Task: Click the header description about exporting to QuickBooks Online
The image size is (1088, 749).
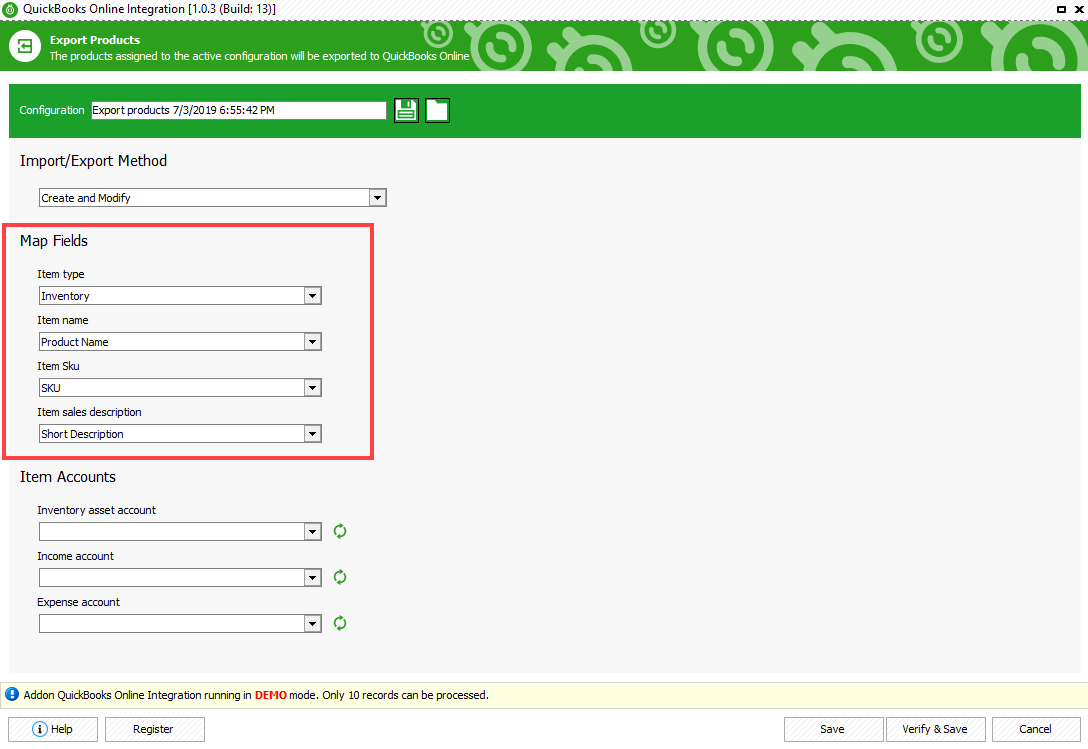Action: point(260,56)
